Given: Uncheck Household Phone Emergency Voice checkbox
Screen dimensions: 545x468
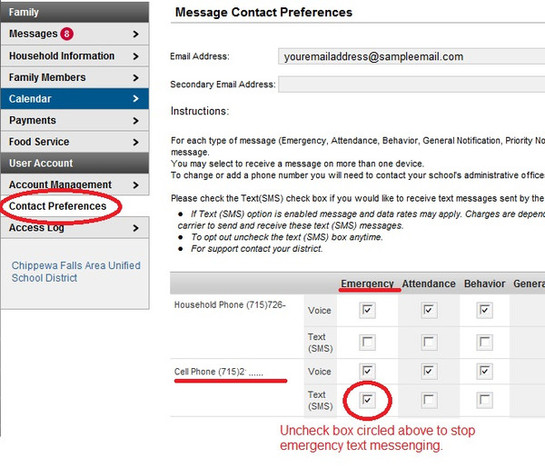Looking at the screenshot, I should click(367, 310).
